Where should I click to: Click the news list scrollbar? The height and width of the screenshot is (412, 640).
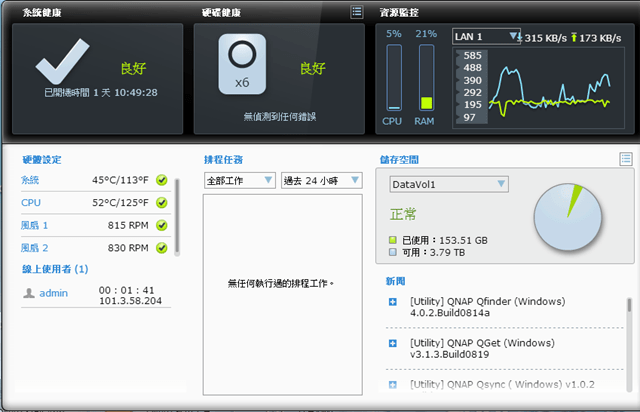[x=629, y=340]
